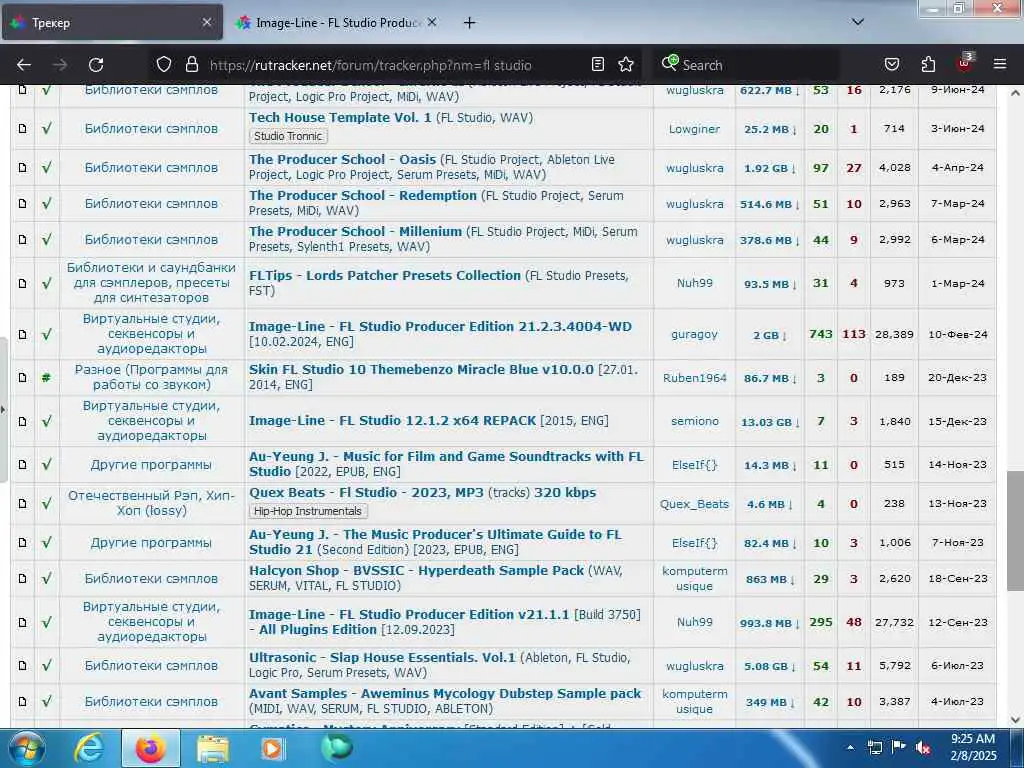Switch to Image-Line FL Studio tab
The width and height of the screenshot is (1024, 768).
336,22
